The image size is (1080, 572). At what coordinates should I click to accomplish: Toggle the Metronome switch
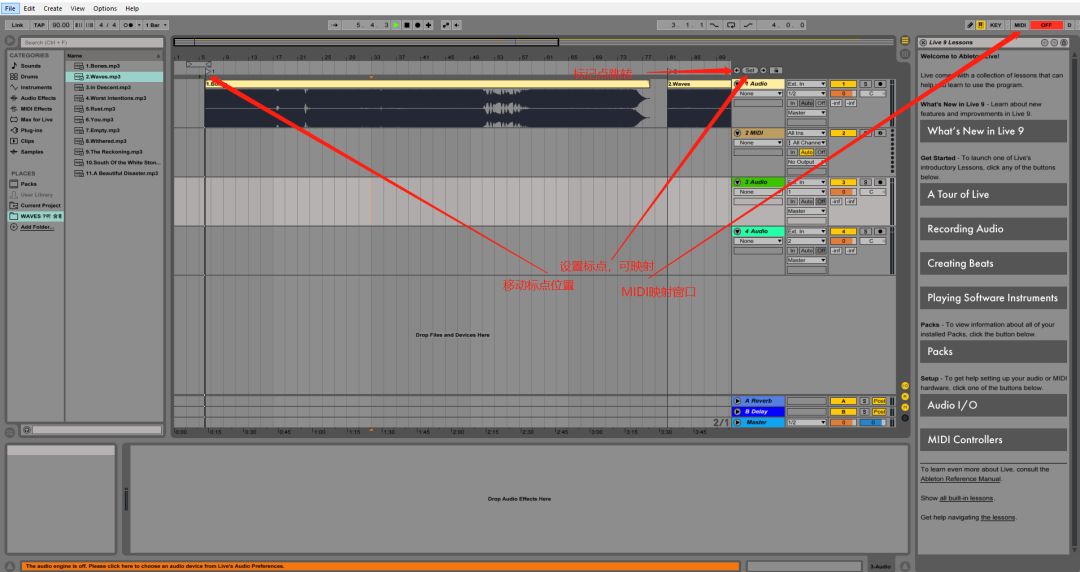128,25
